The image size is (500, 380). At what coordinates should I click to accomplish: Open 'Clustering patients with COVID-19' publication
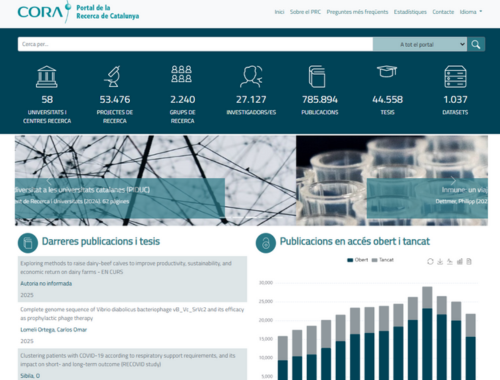point(128,360)
